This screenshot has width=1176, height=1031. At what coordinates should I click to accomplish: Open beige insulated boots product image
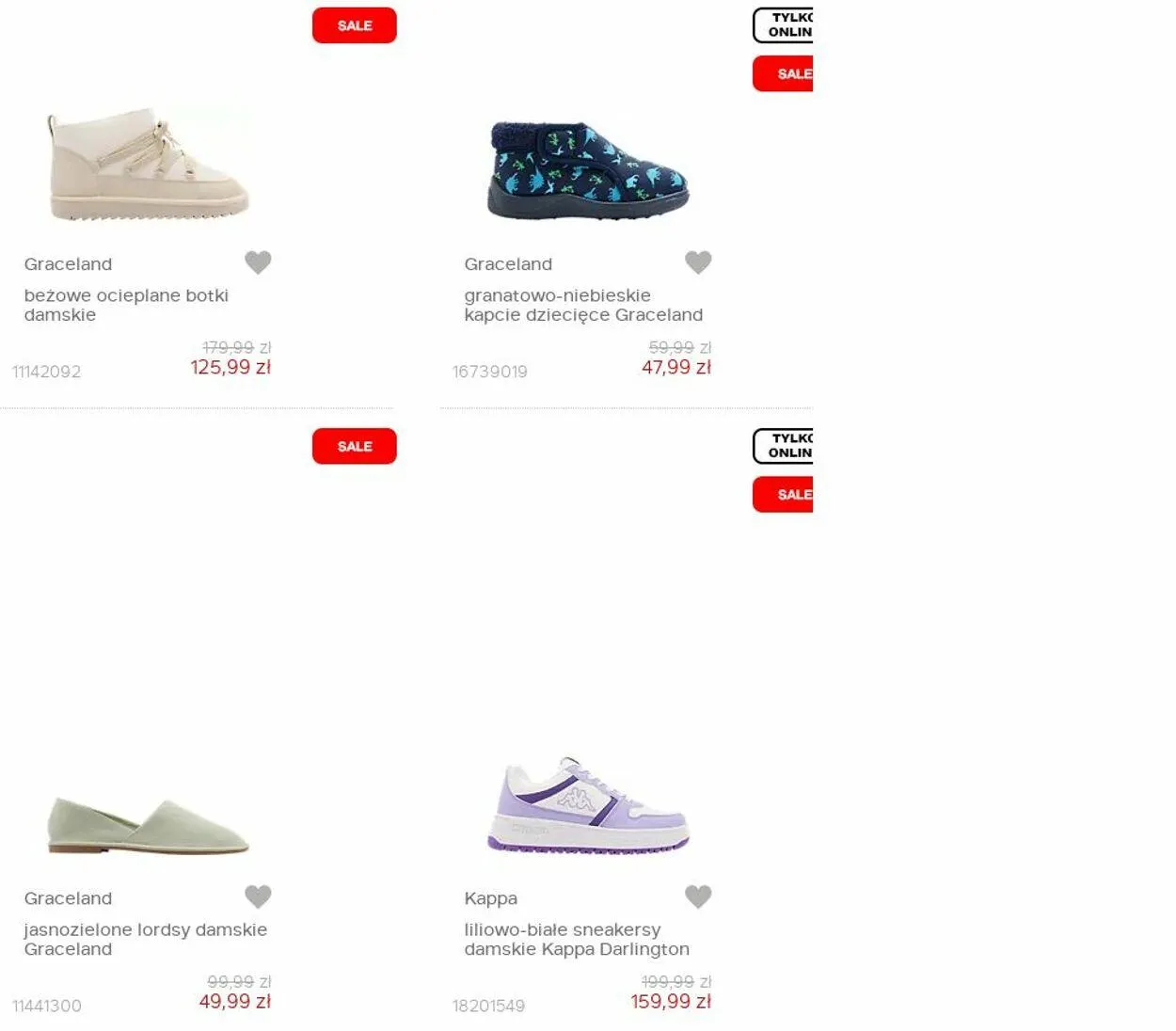(x=149, y=165)
